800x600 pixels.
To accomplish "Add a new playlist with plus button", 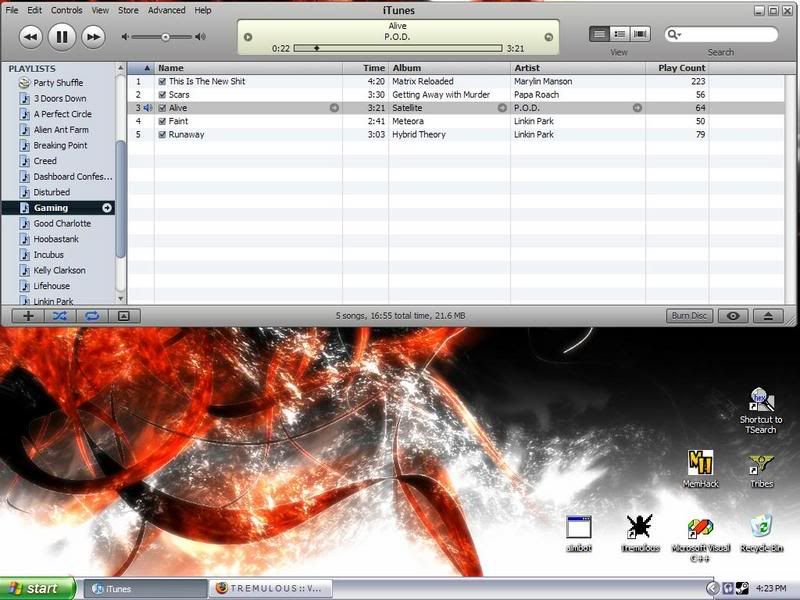I will point(28,316).
